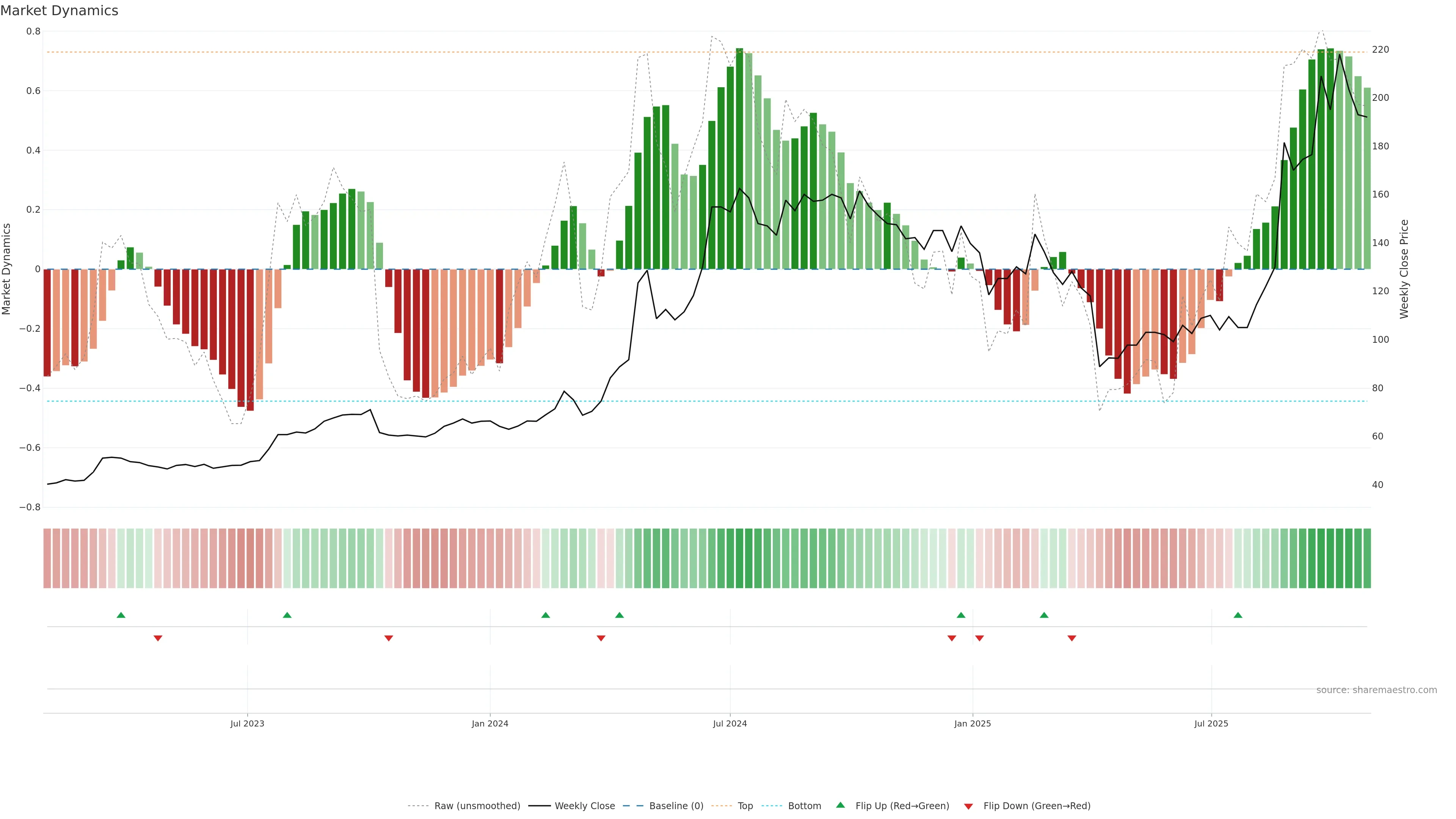Image resolution: width=1456 pixels, height=819 pixels.
Task: Click the red triangle icon in the legend
Action: coord(968,806)
